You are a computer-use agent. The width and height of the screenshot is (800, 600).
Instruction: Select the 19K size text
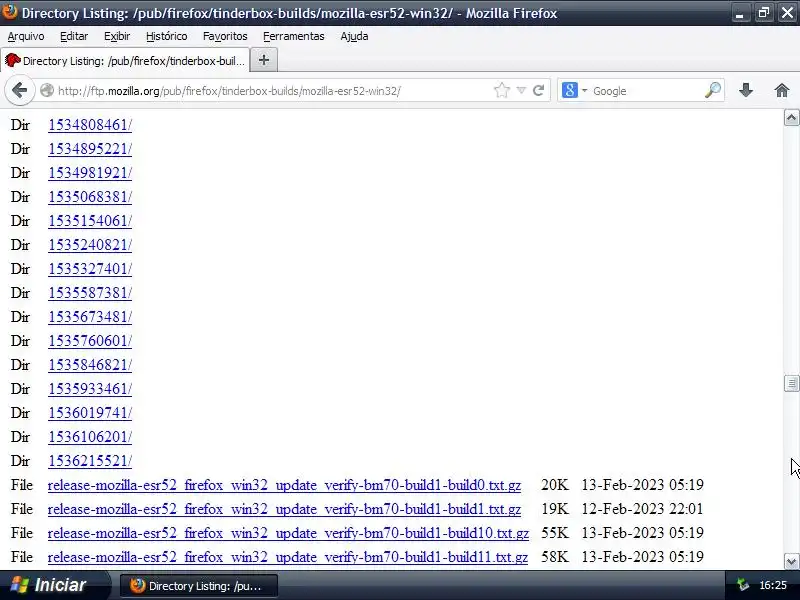tap(555, 509)
